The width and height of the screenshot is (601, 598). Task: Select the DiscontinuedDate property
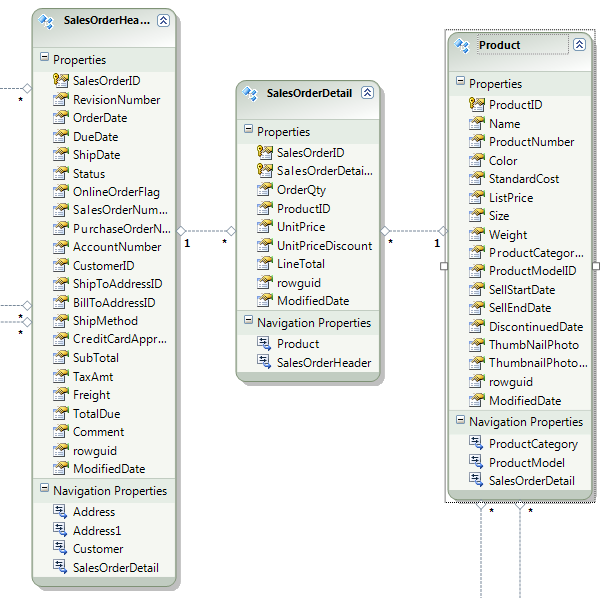[x=536, y=327]
